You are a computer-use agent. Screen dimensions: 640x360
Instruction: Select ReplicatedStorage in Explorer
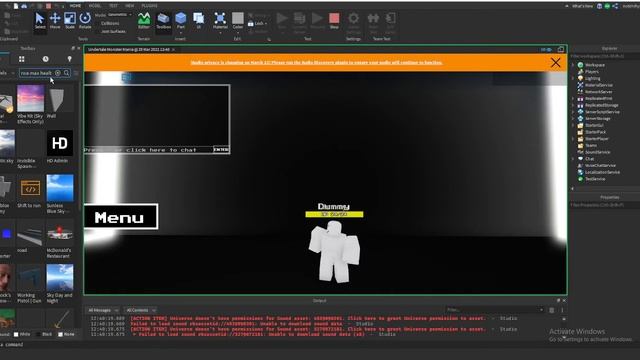602,105
